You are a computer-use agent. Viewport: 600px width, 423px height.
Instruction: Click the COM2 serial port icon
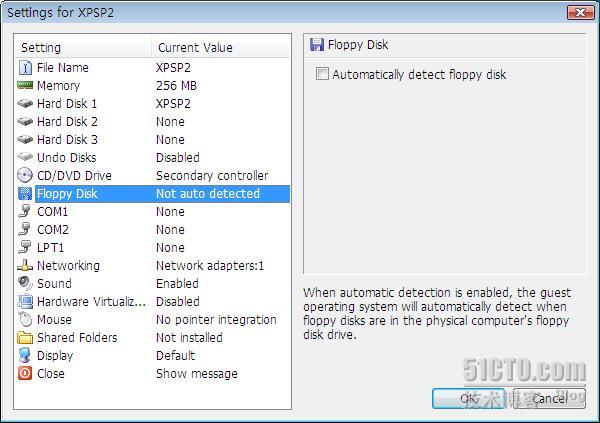[x=25, y=230]
